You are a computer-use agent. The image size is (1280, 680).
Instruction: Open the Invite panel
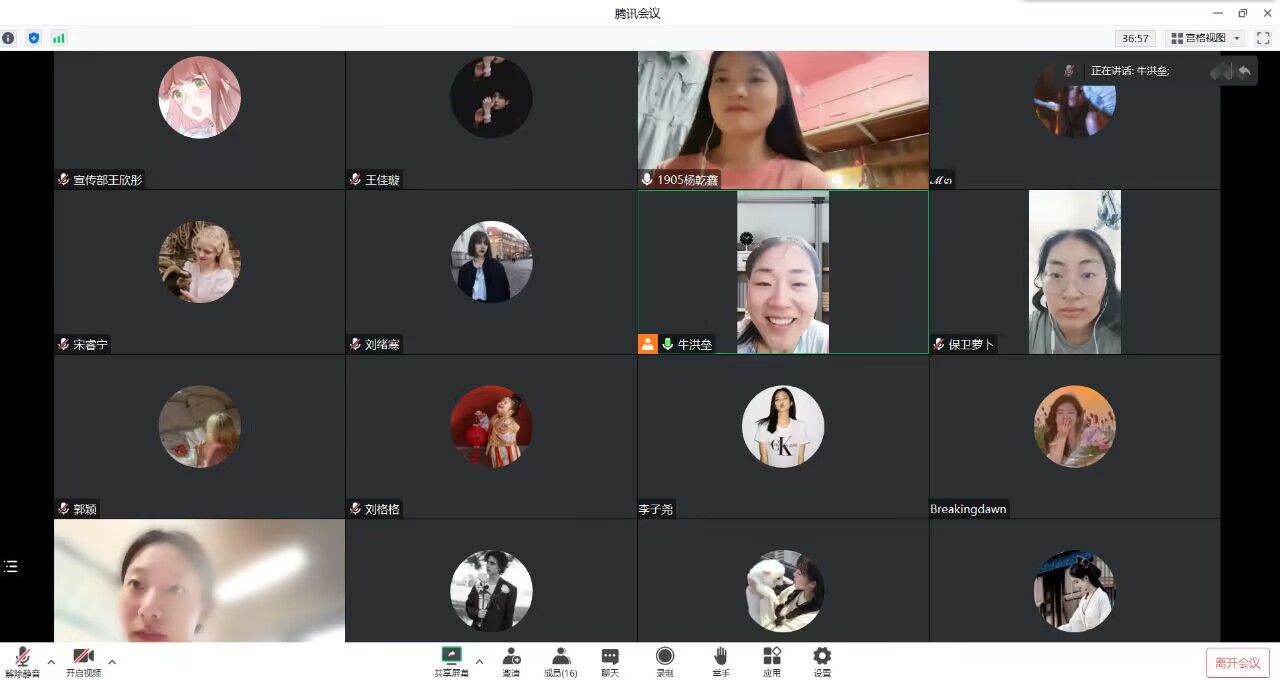coord(511,660)
